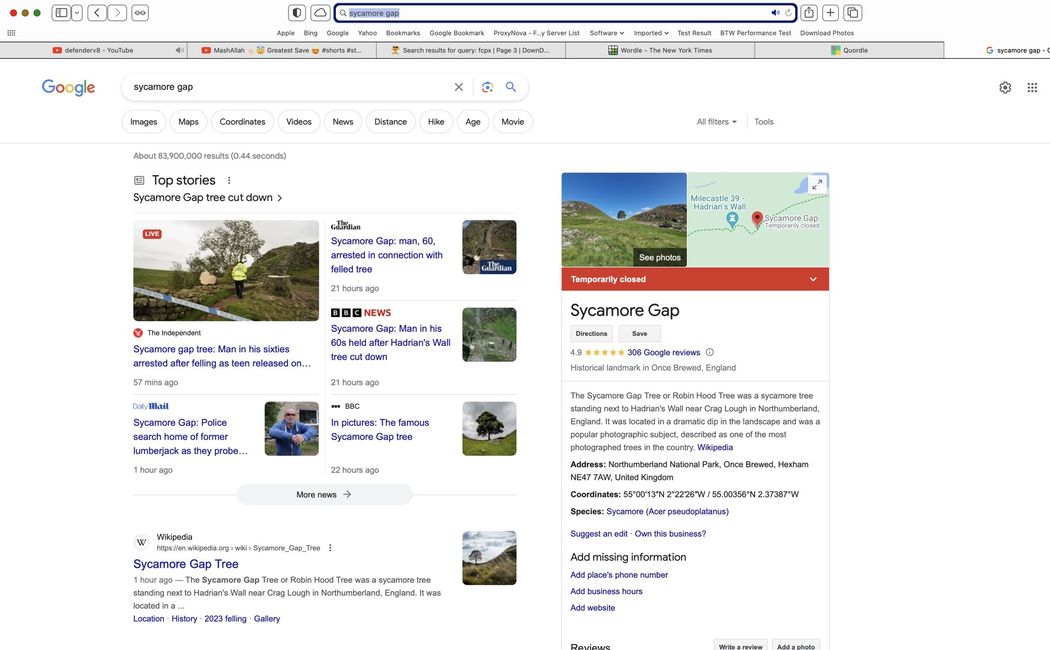Image resolution: width=1050 pixels, height=650 pixels.
Task: Search by image with Lens icon
Action: click(487, 87)
